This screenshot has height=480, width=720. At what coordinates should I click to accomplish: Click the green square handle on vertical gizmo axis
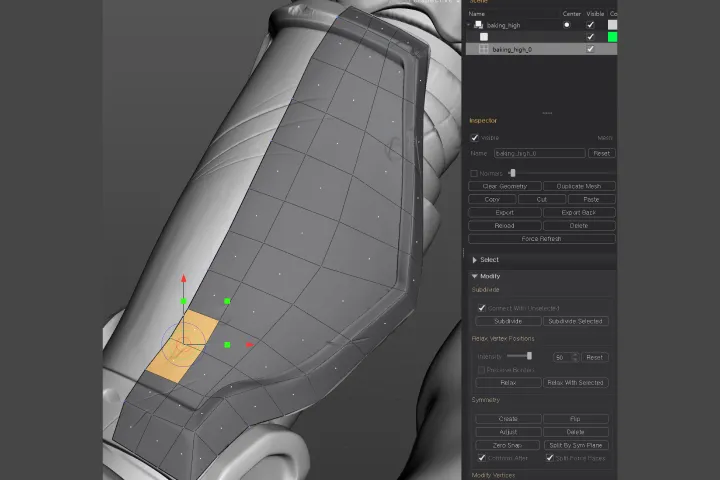(x=183, y=301)
